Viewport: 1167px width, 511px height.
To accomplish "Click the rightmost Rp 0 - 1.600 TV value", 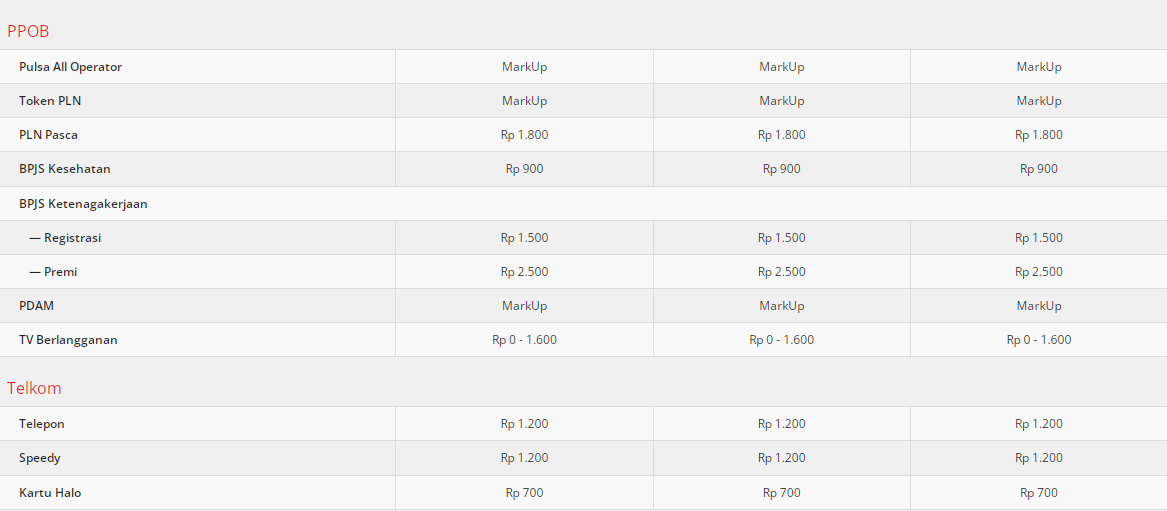I will pyautogui.click(x=1039, y=340).
